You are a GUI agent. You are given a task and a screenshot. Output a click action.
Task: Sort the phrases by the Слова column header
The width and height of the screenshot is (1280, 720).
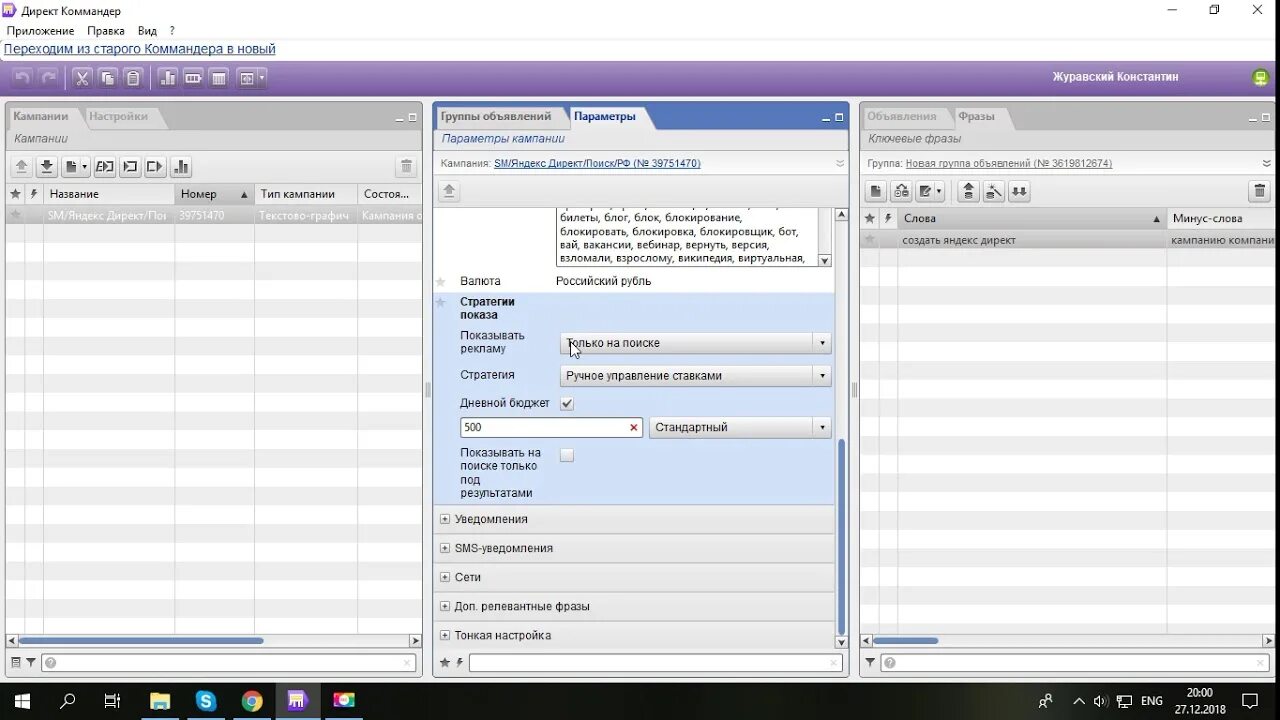click(1031, 218)
